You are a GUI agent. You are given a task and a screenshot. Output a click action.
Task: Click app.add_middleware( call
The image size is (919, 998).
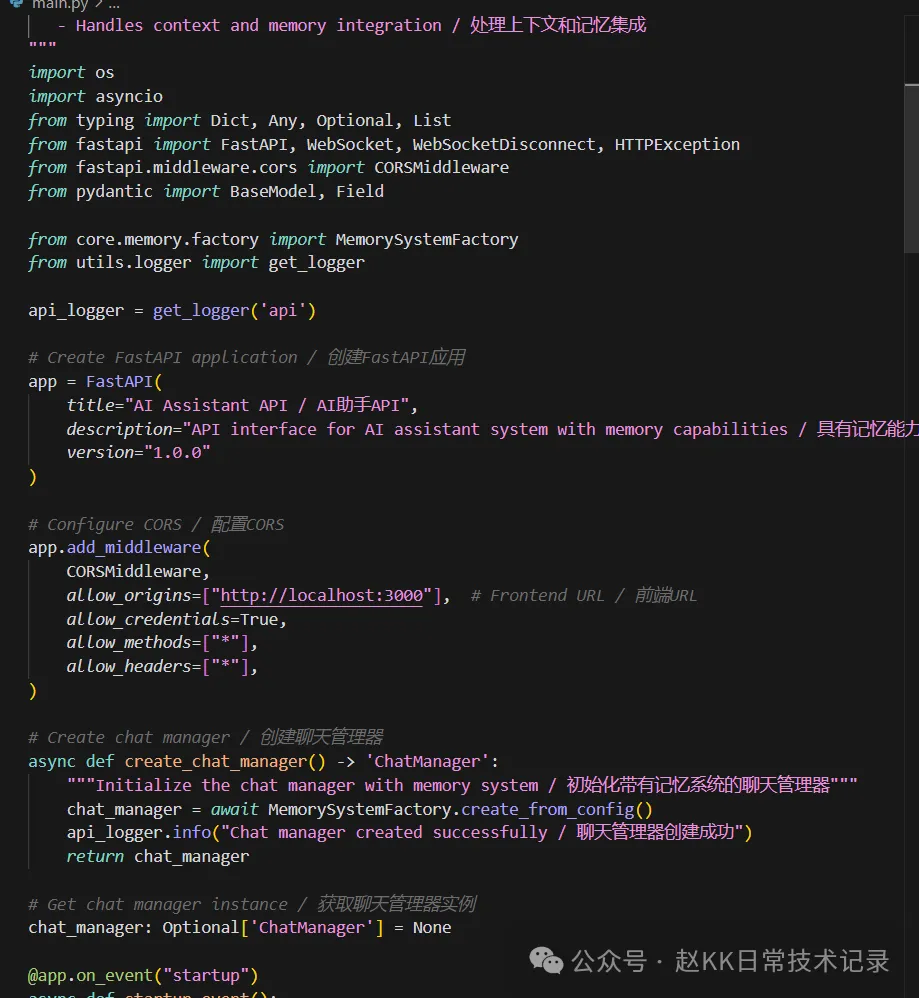click(119, 548)
